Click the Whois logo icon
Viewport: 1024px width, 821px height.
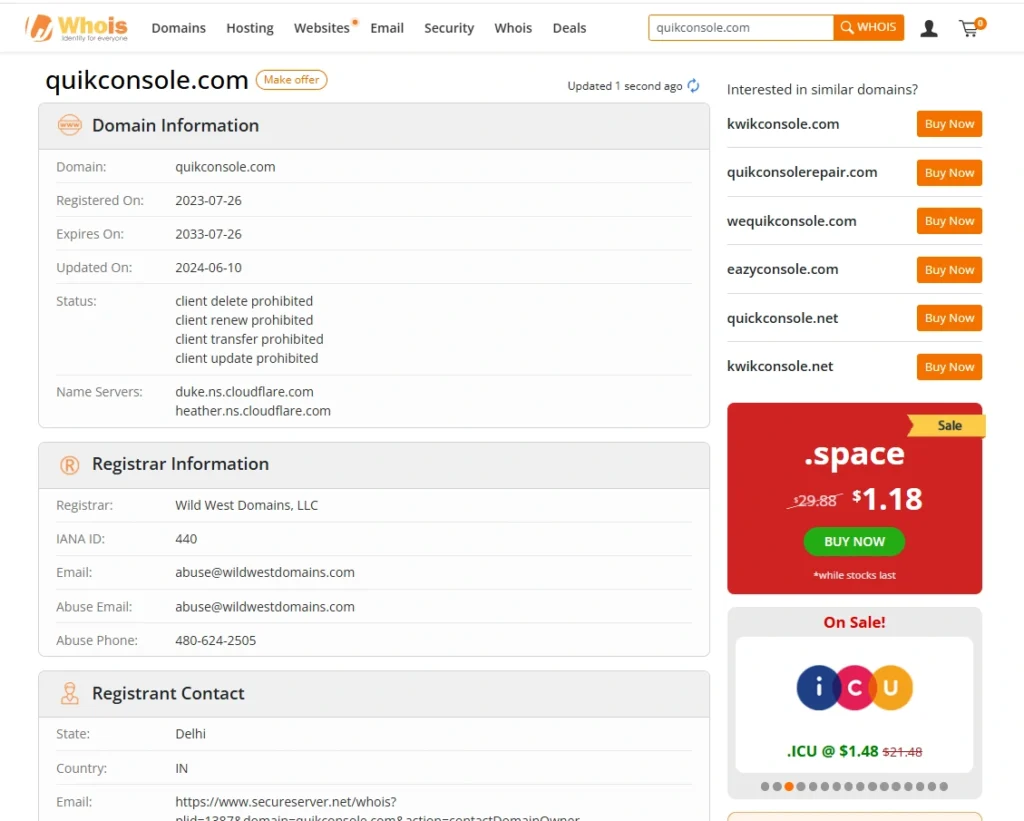(76, 27)
